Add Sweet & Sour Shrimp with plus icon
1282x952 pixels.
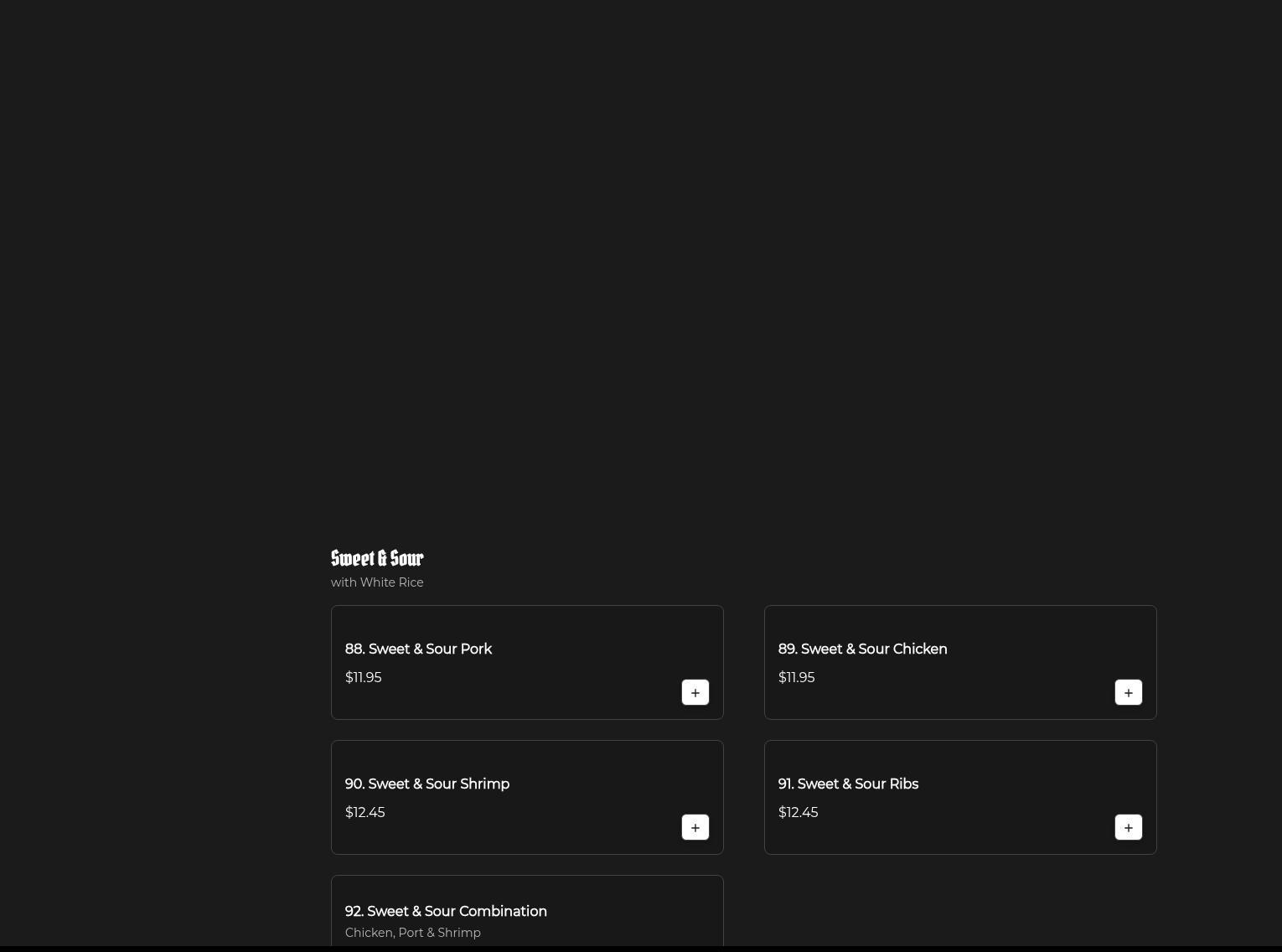pos(695,827)
